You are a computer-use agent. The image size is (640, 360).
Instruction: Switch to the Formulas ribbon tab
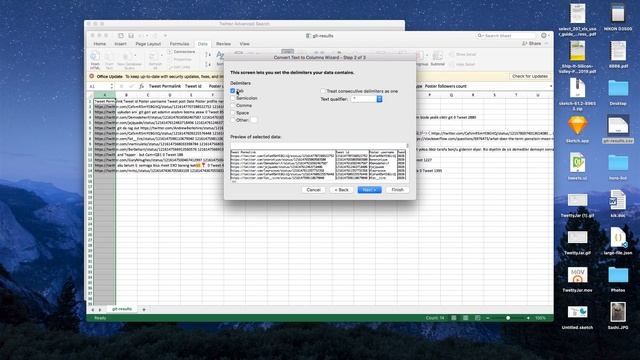179,44
